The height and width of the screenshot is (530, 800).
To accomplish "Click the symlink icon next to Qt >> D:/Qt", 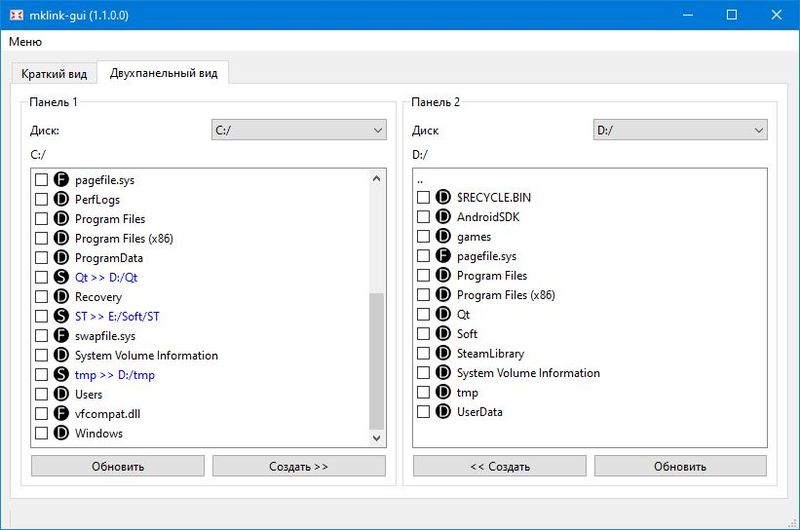I will pos(60,277).
